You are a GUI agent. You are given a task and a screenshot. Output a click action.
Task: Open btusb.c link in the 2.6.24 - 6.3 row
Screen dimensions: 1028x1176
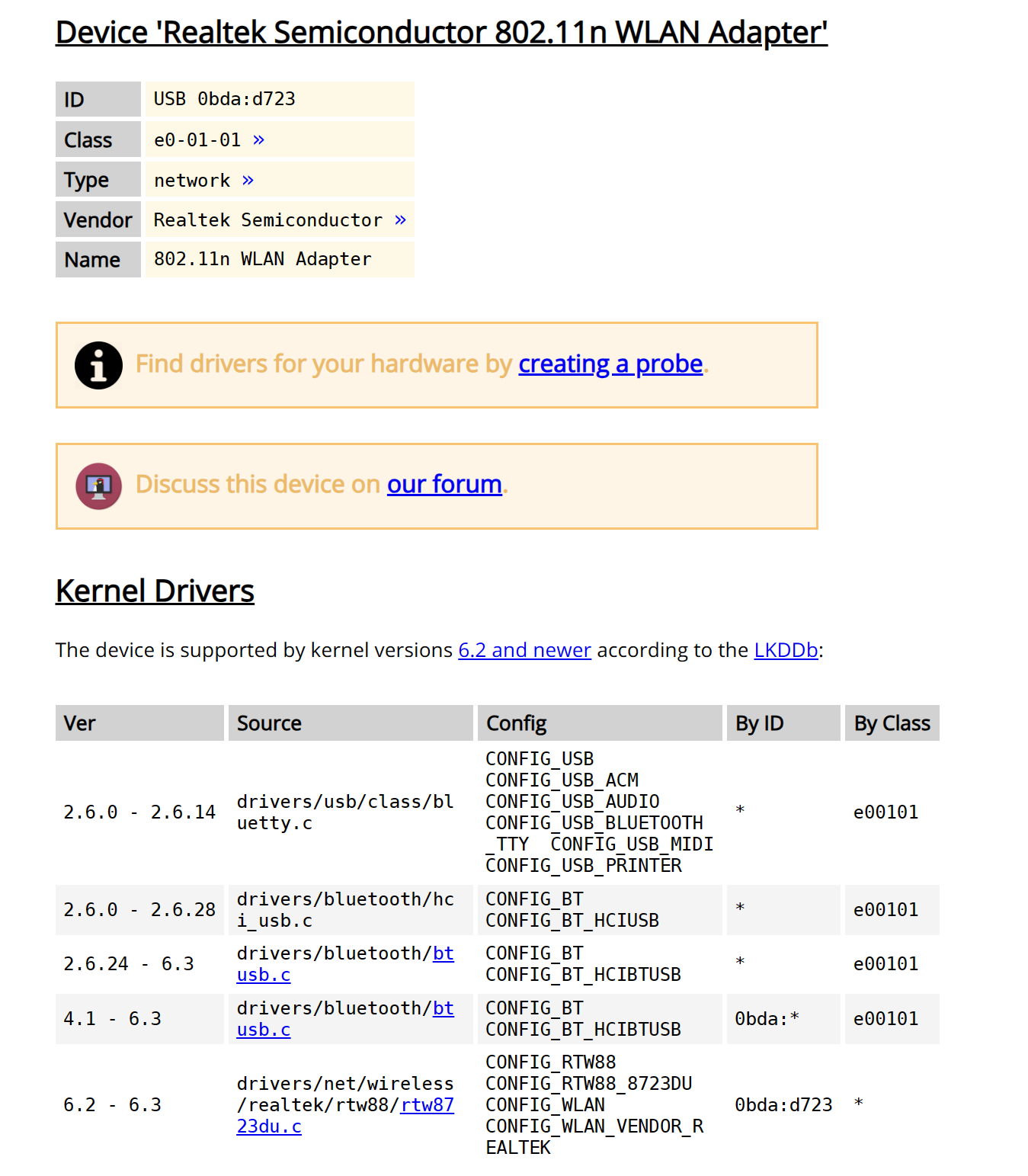[x=345, y=964]
